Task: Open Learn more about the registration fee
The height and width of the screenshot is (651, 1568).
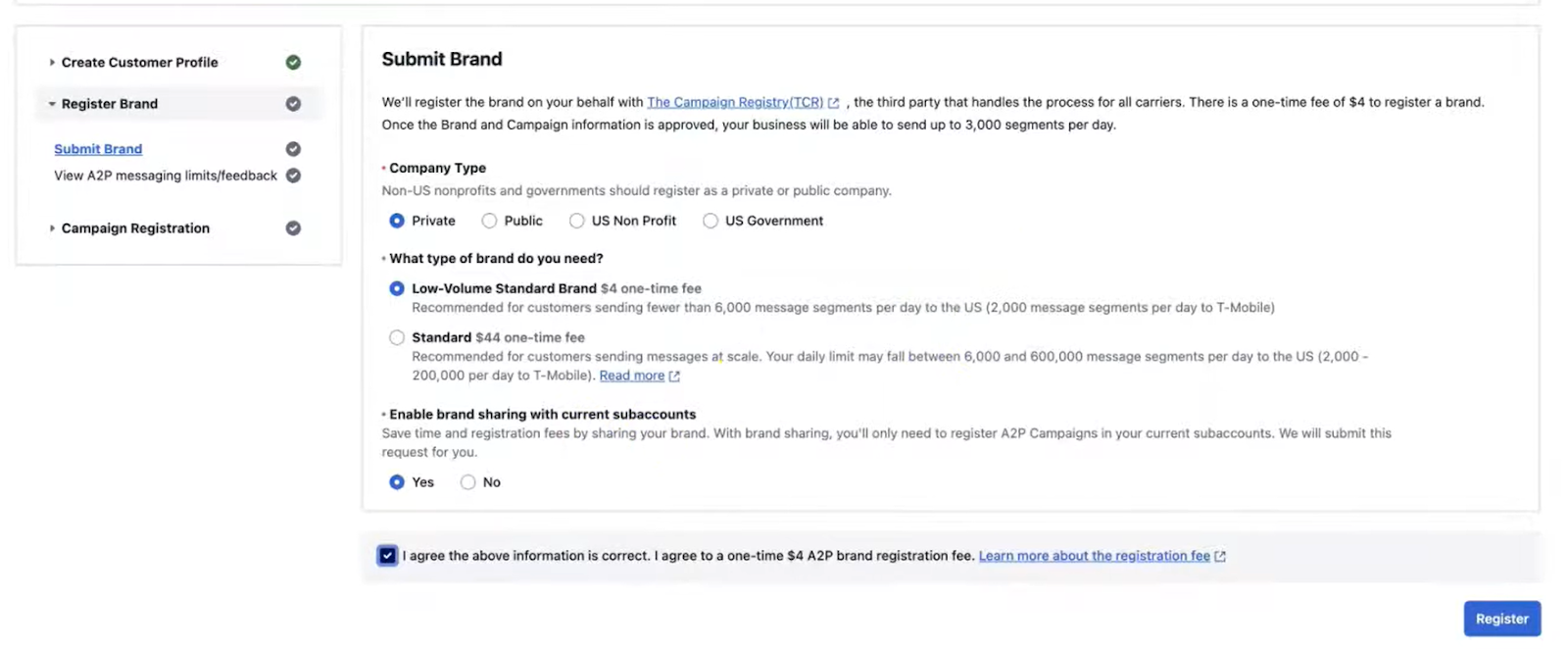Action: coord(1094,556)
